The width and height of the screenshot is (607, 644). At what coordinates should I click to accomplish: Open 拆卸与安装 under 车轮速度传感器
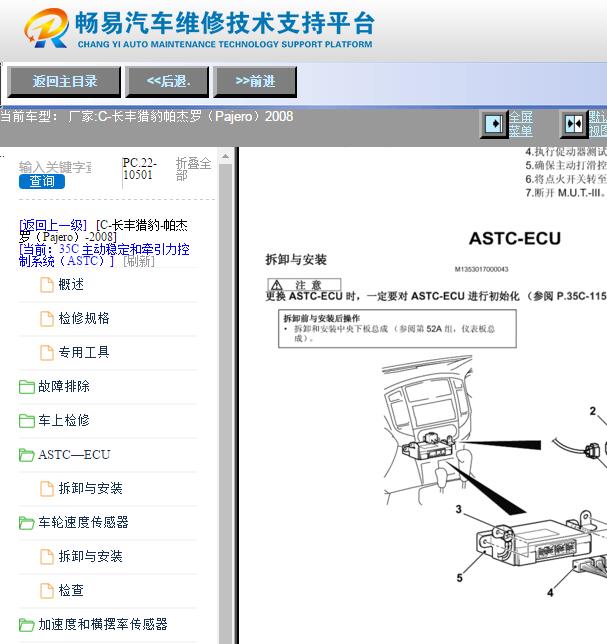90,557
